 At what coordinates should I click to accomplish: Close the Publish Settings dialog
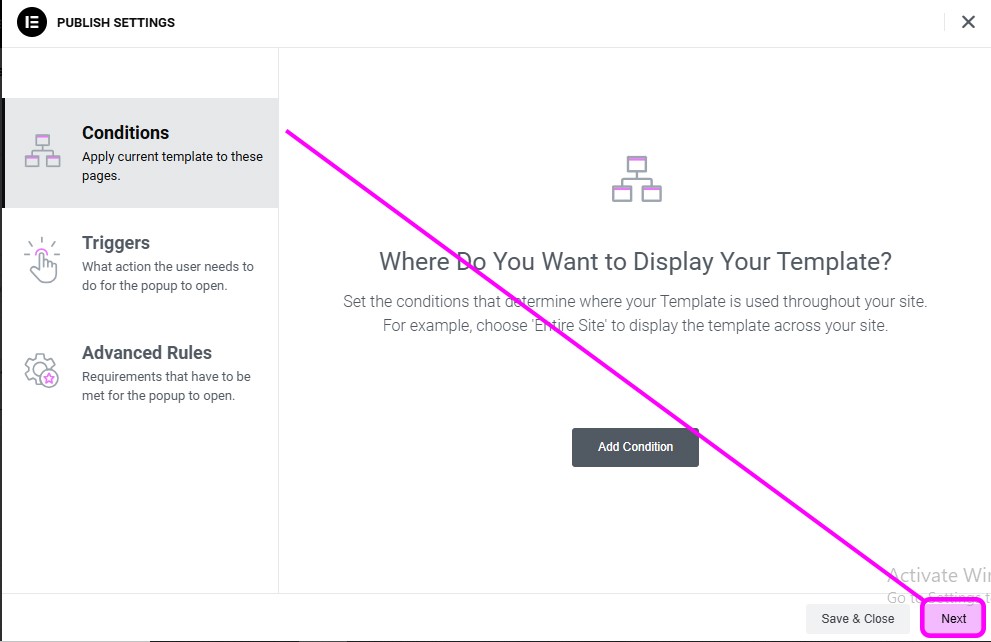pos(968,22)
